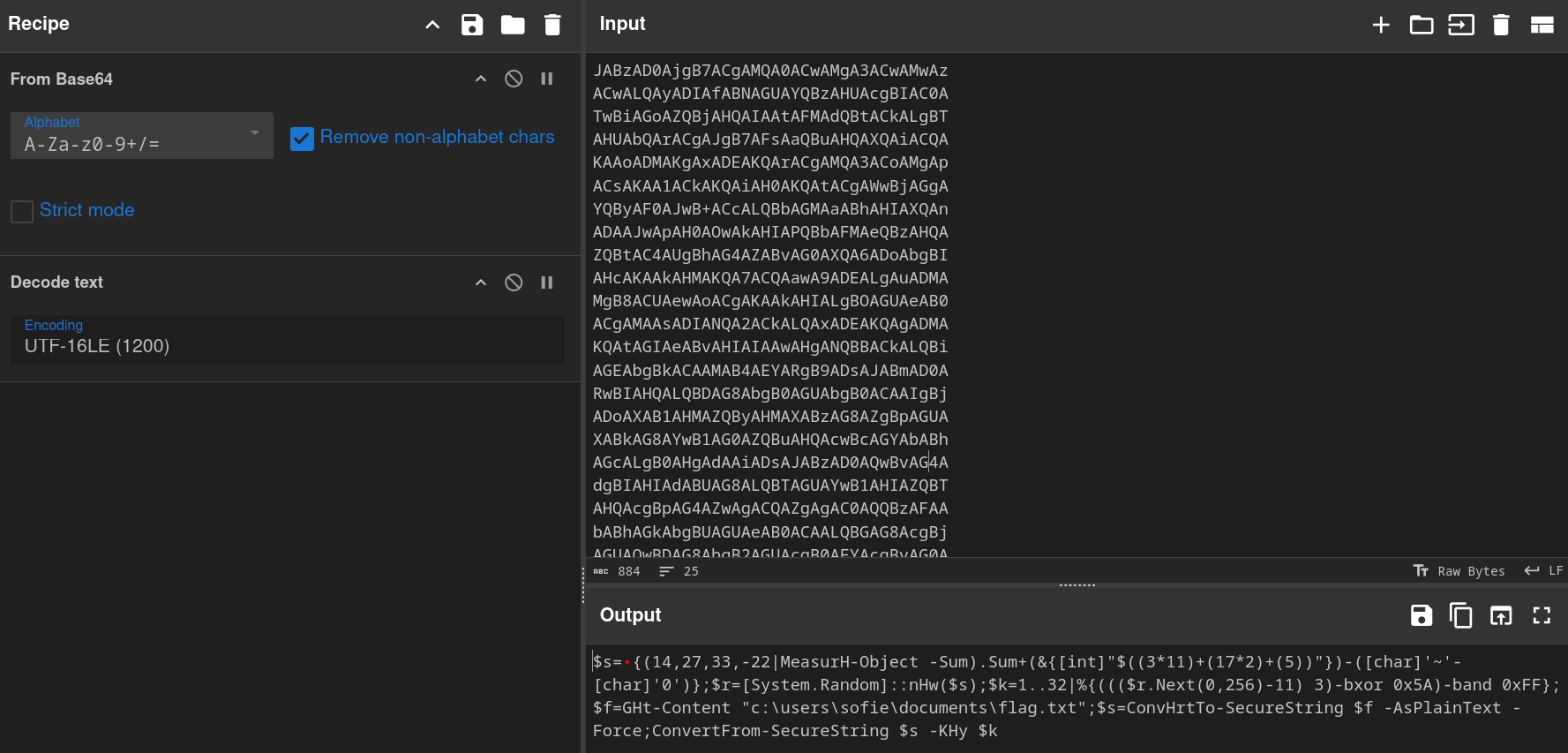Save the current recipe
Screen dimensions: 1568x753
(x=472, y=25)
